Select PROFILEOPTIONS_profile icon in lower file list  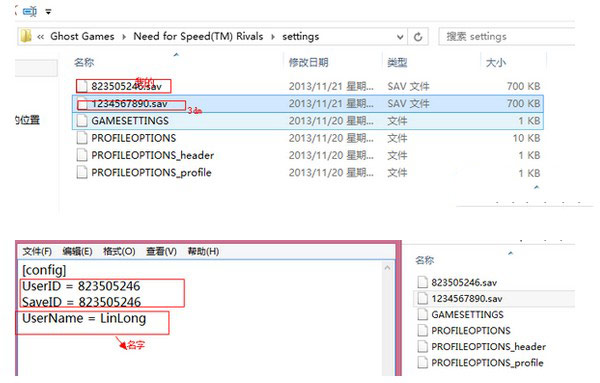[x=422, y=363]
